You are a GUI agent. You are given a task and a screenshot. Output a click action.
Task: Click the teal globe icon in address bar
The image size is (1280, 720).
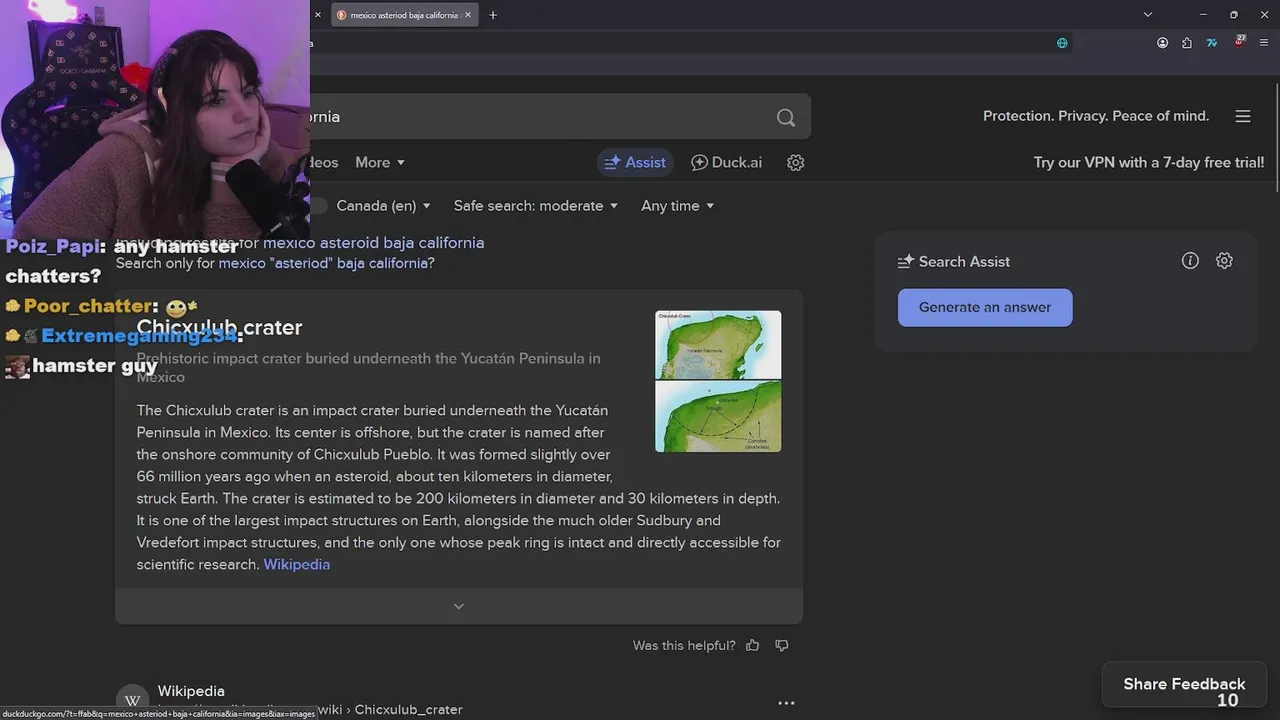pos(1062,43)
